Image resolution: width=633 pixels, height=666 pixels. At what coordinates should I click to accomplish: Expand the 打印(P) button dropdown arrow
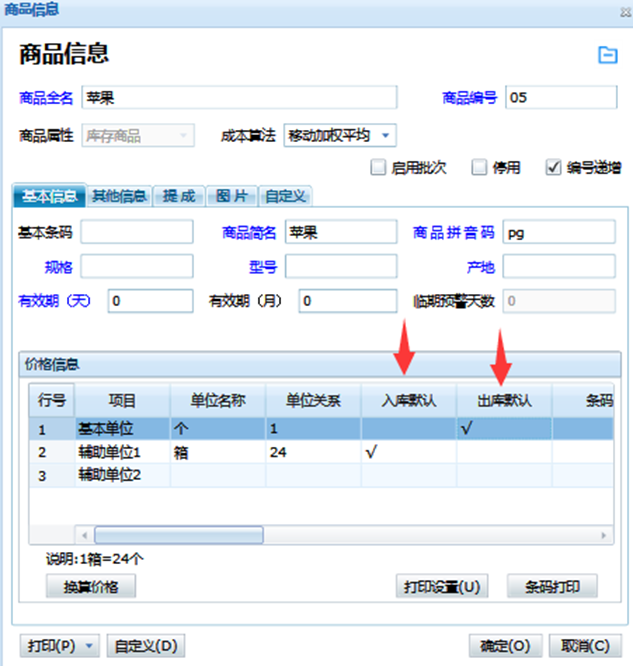point(89,646)
